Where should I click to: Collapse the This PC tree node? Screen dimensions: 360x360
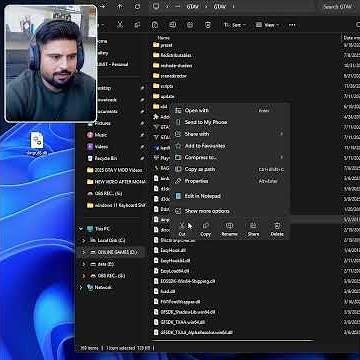[81, 229]
